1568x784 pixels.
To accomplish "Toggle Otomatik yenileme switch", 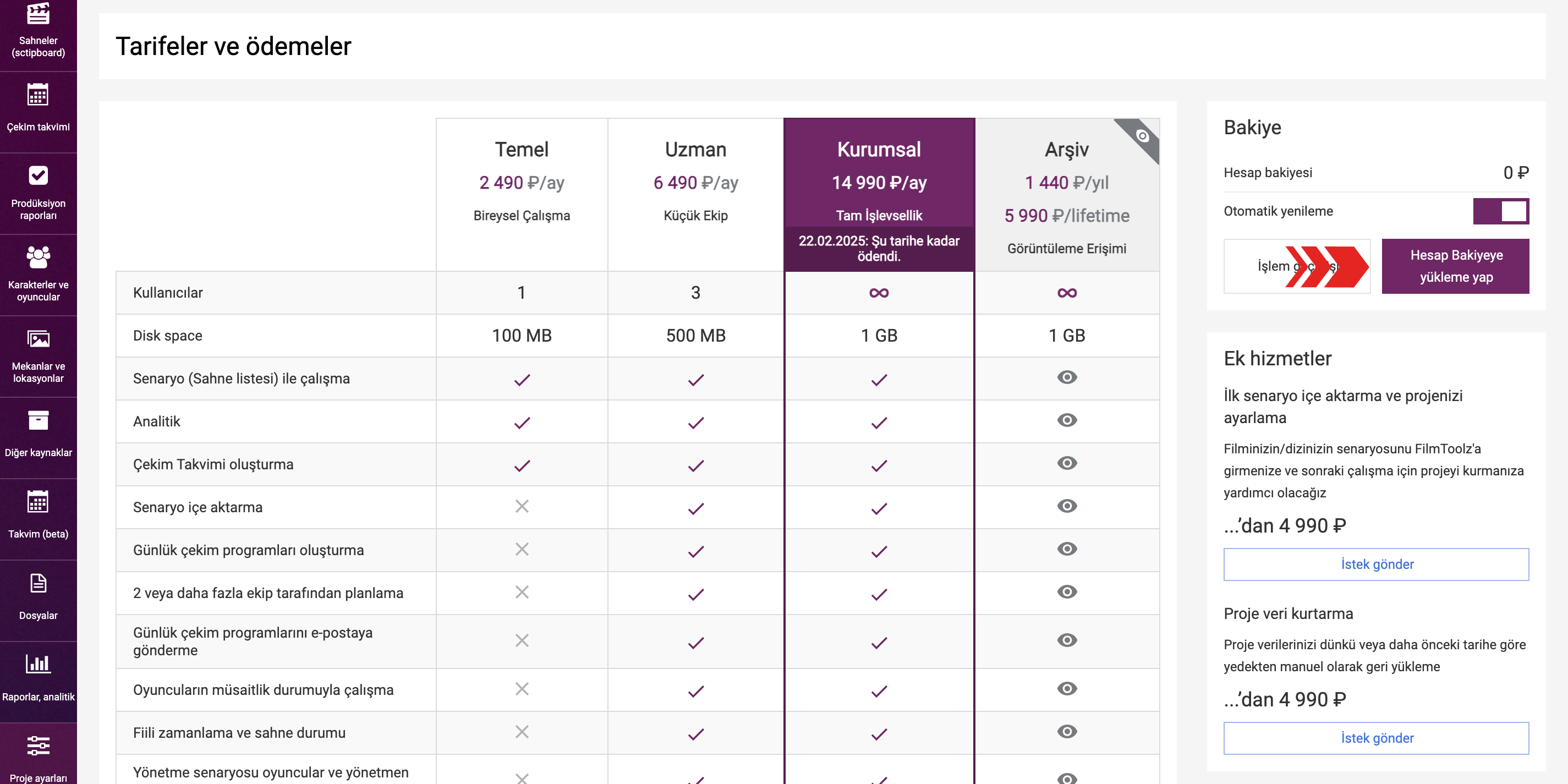I will 1500,211.
